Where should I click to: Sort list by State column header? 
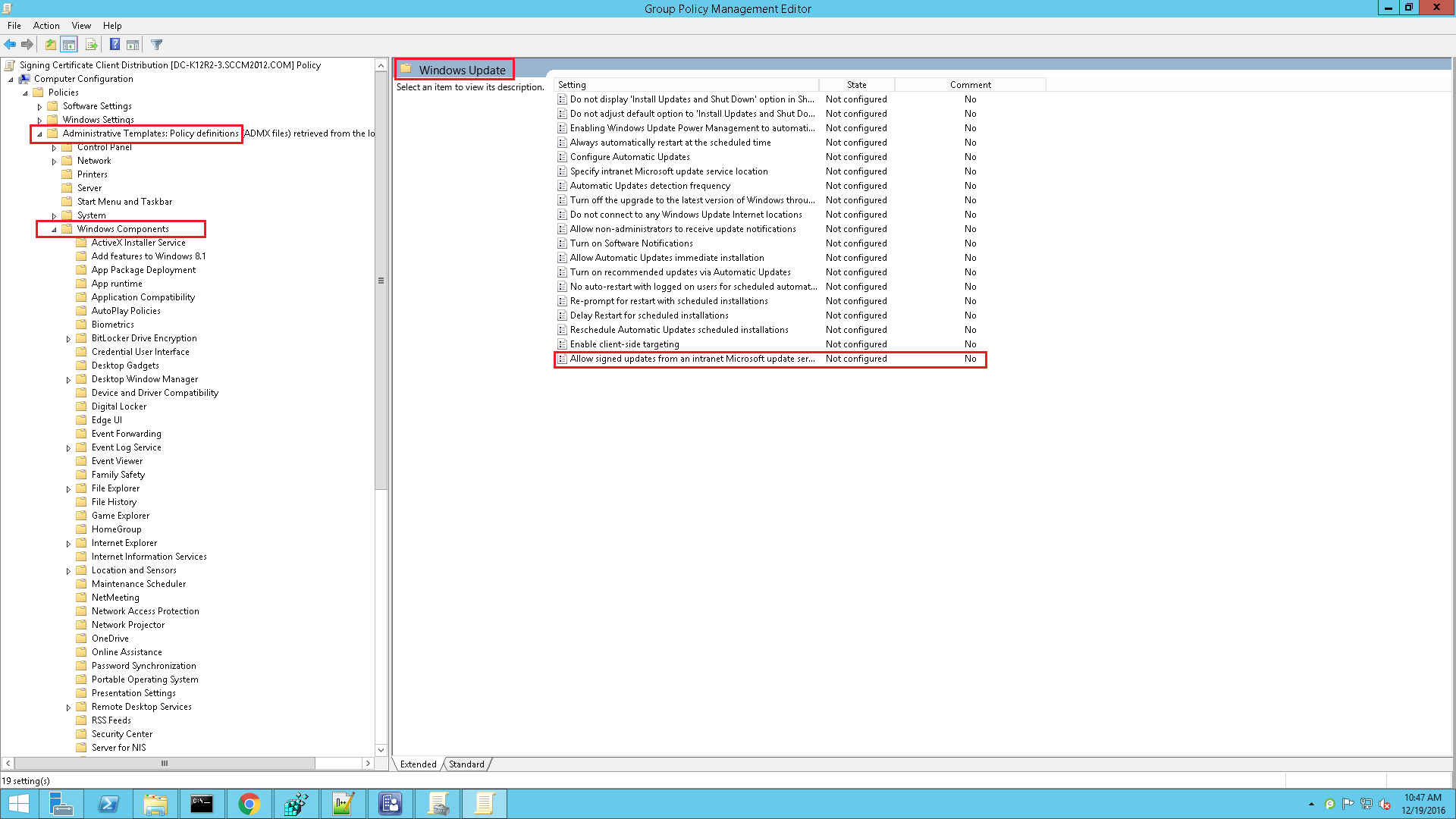point(856,85)
